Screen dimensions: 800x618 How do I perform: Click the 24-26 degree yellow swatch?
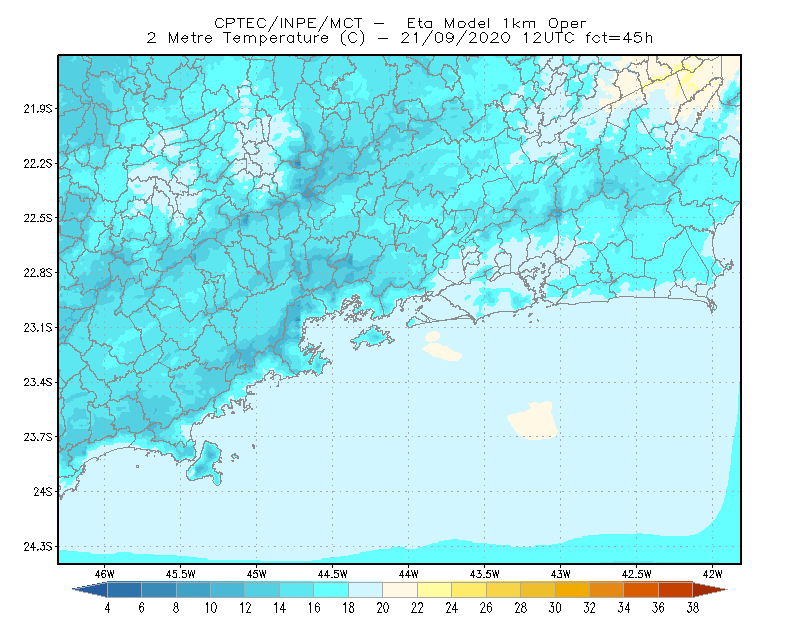click(x=469, y=590)
